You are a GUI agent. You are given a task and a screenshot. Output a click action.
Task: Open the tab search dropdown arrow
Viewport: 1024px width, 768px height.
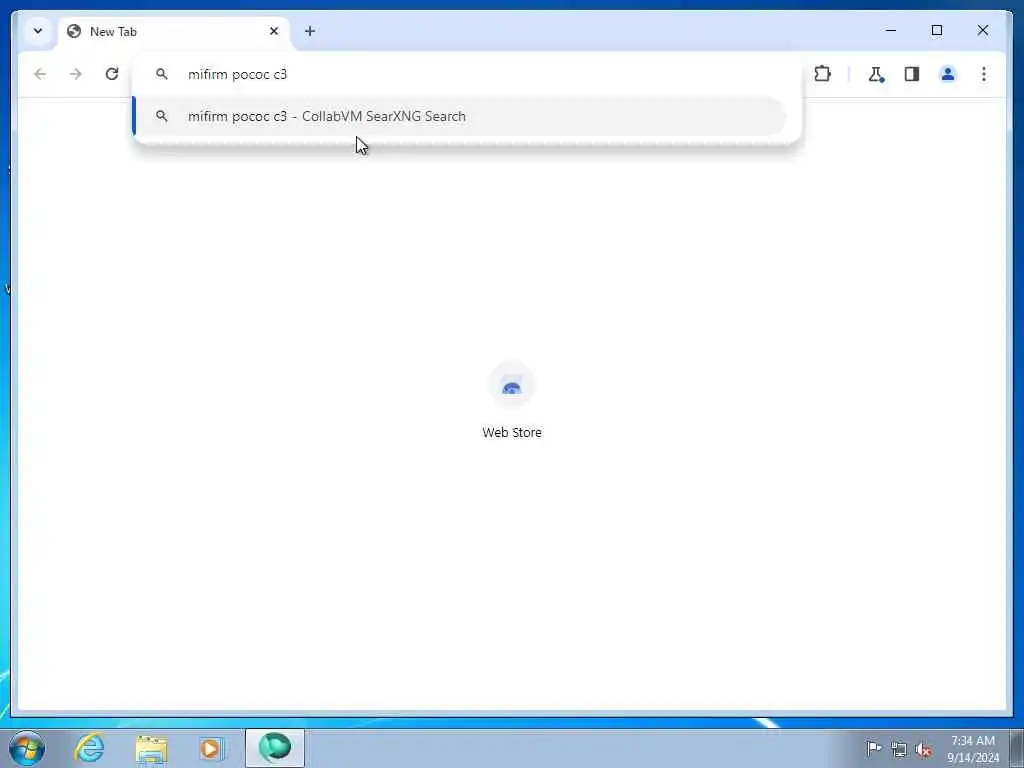tap(38, 31)
